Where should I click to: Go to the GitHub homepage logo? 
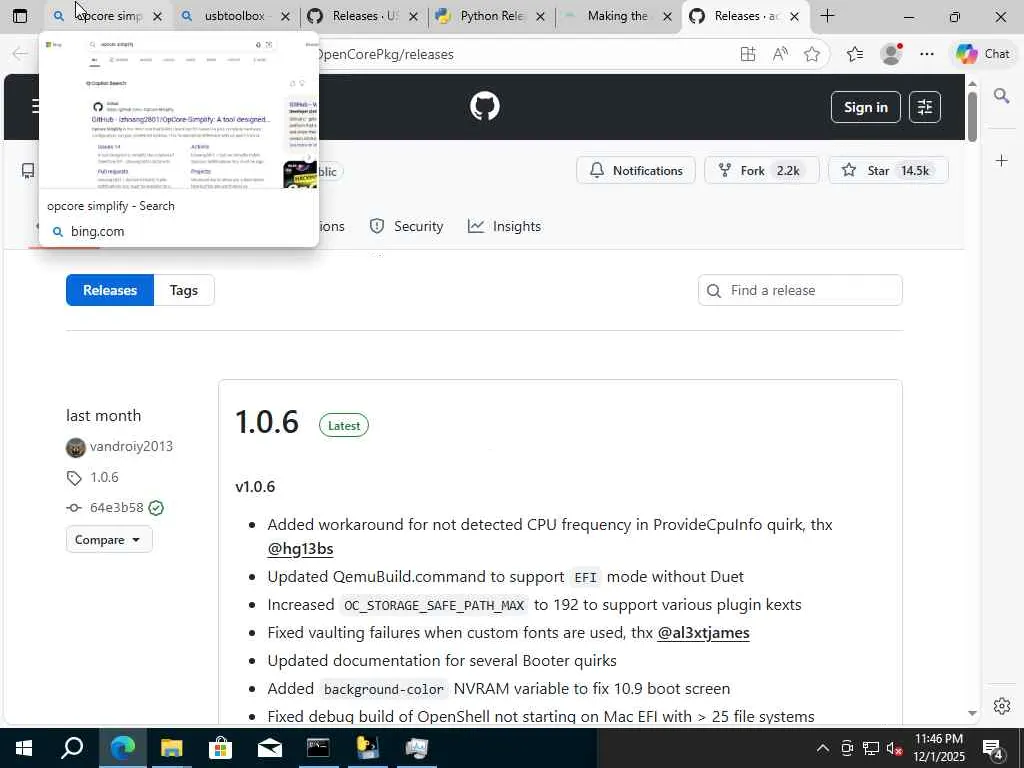click(x=485, y=106)
